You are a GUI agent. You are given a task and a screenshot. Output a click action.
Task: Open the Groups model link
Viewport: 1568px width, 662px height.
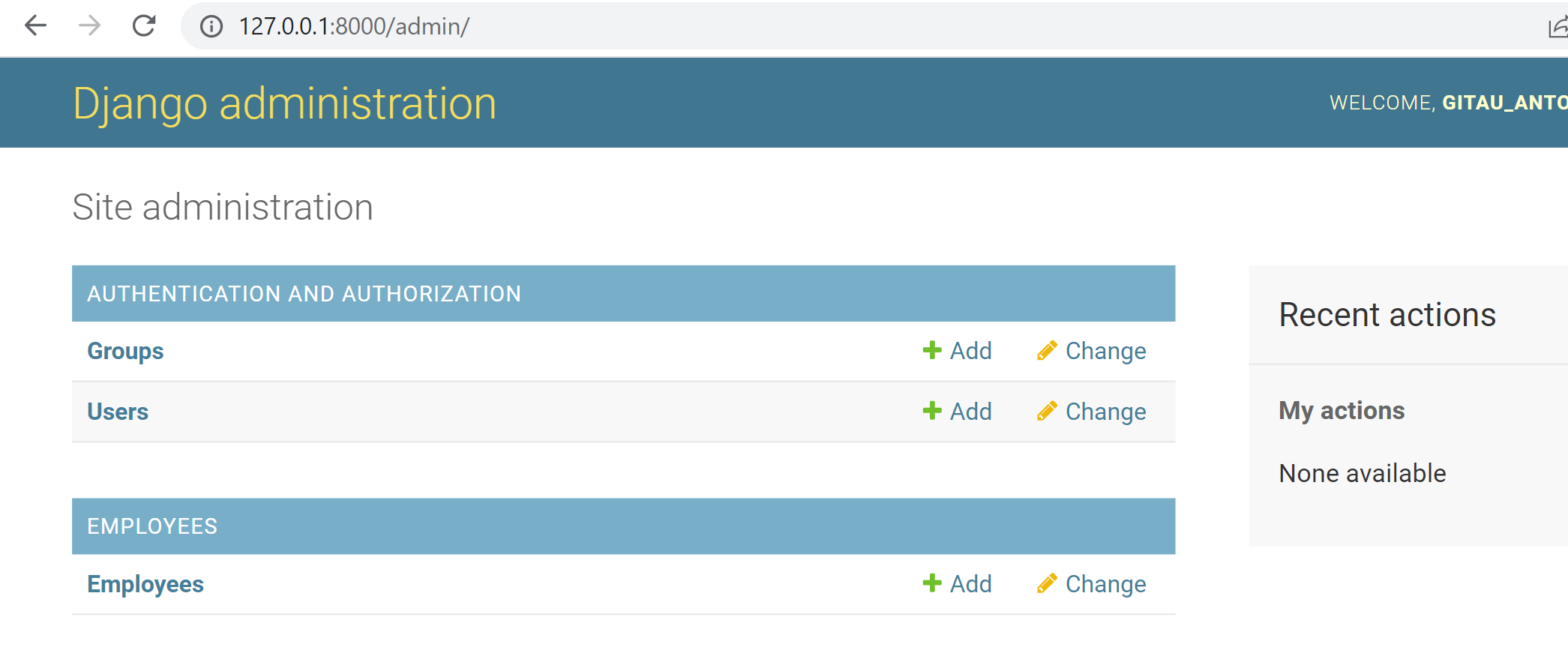click(125, 351)
